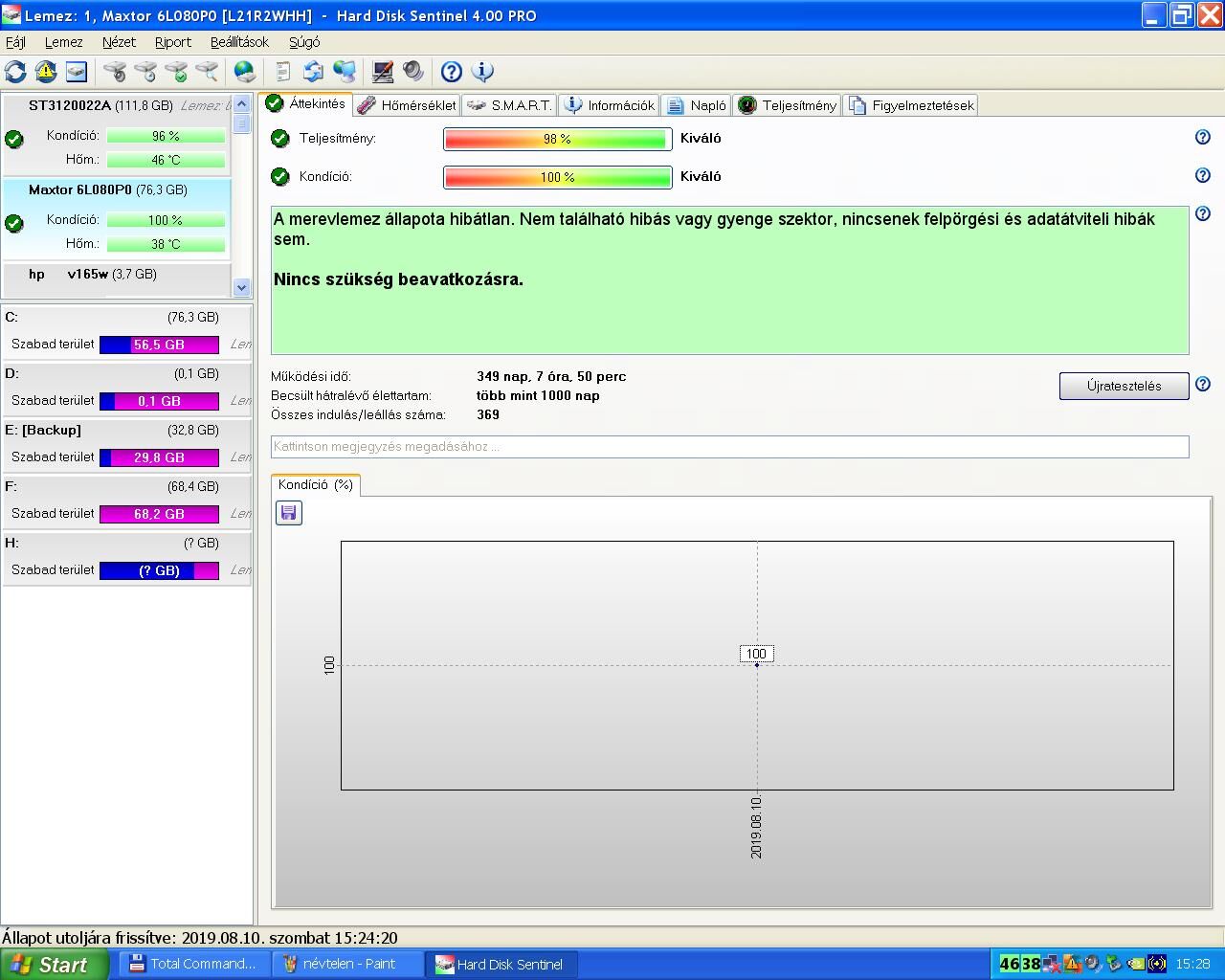Viewport: 1225px width, 980px height.
Task: Click help icon next to Kondíció bar
Action: (x=1203, y=175)
